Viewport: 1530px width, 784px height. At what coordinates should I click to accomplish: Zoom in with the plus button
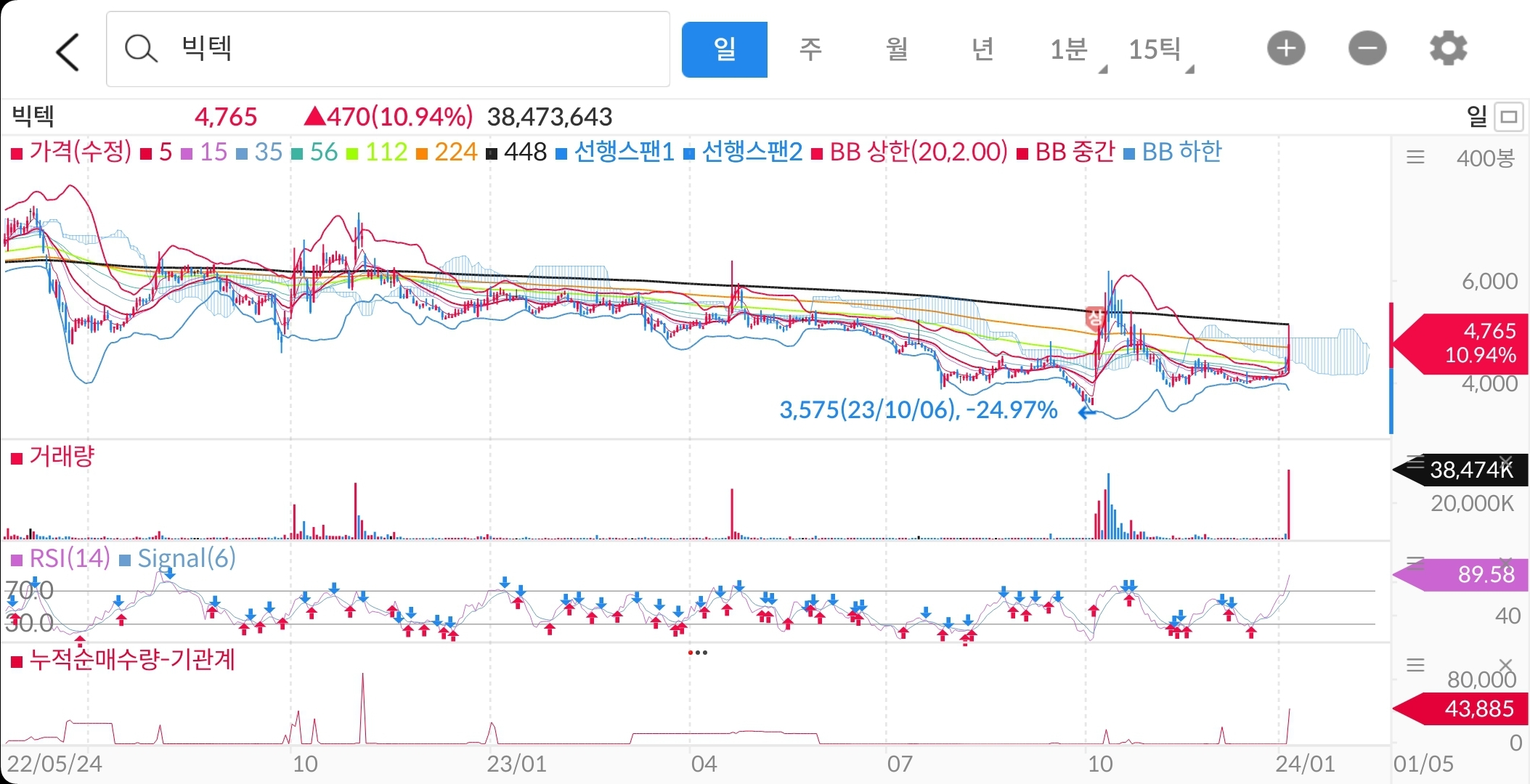click(x=1286, y=49)
